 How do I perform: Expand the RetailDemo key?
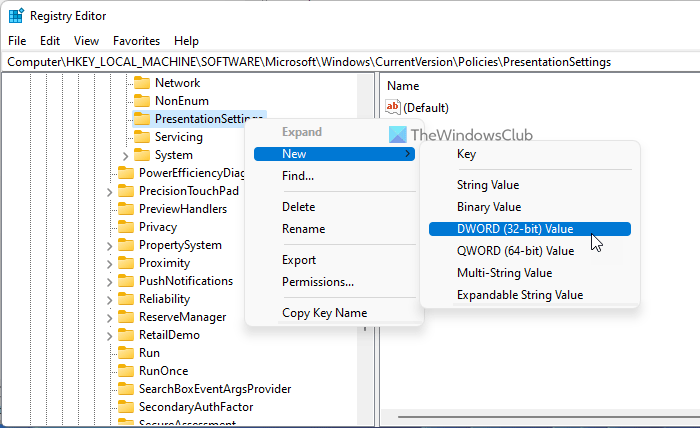coord(109,336)
